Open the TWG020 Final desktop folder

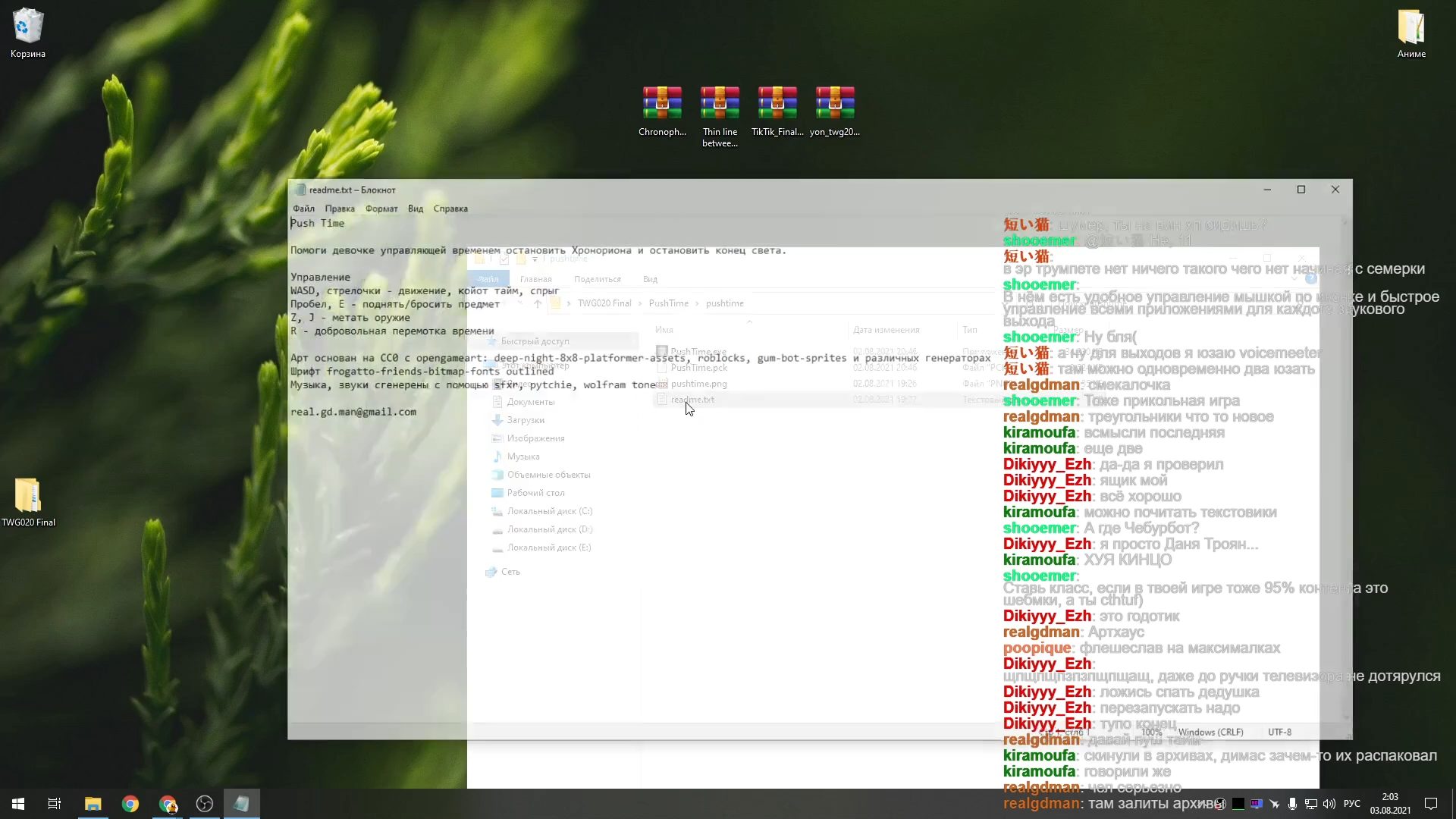pyautogui.click(x=28, y=496)
